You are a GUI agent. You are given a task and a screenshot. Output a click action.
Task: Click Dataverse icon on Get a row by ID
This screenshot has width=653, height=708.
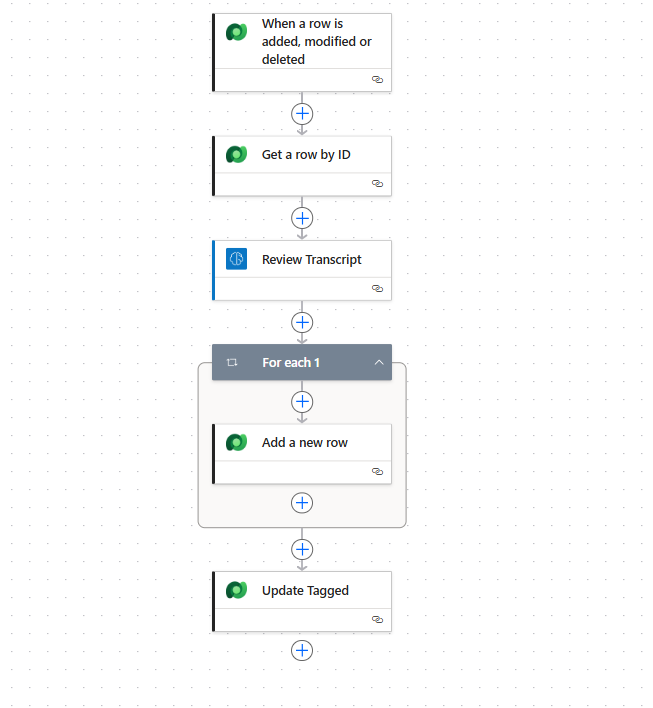237,155
